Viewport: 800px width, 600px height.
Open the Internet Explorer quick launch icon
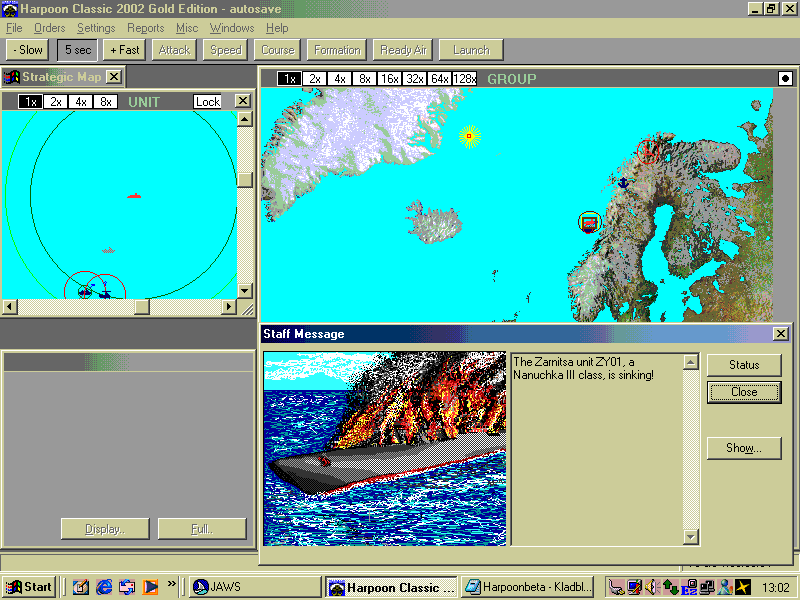point(104,587)
